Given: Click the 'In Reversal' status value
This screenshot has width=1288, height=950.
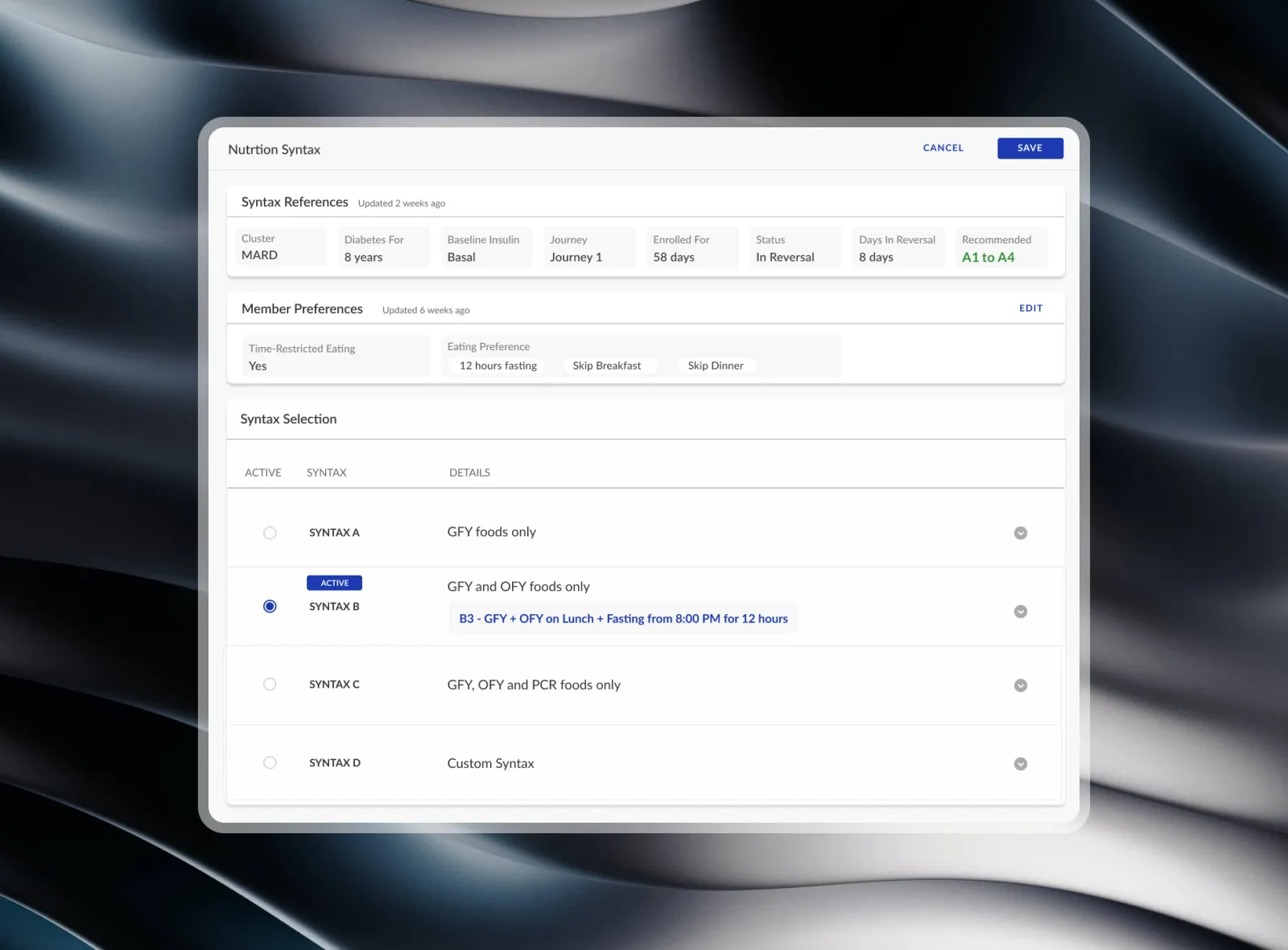Looking at the screenshot, I should point(785,258).
